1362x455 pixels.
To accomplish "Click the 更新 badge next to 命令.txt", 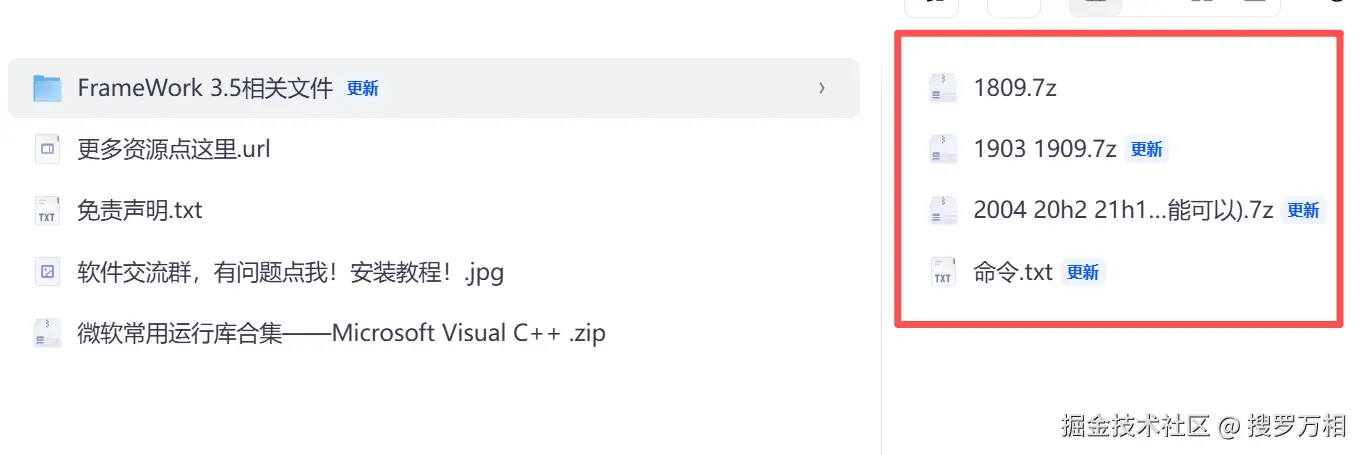I will click(1083, 272).
